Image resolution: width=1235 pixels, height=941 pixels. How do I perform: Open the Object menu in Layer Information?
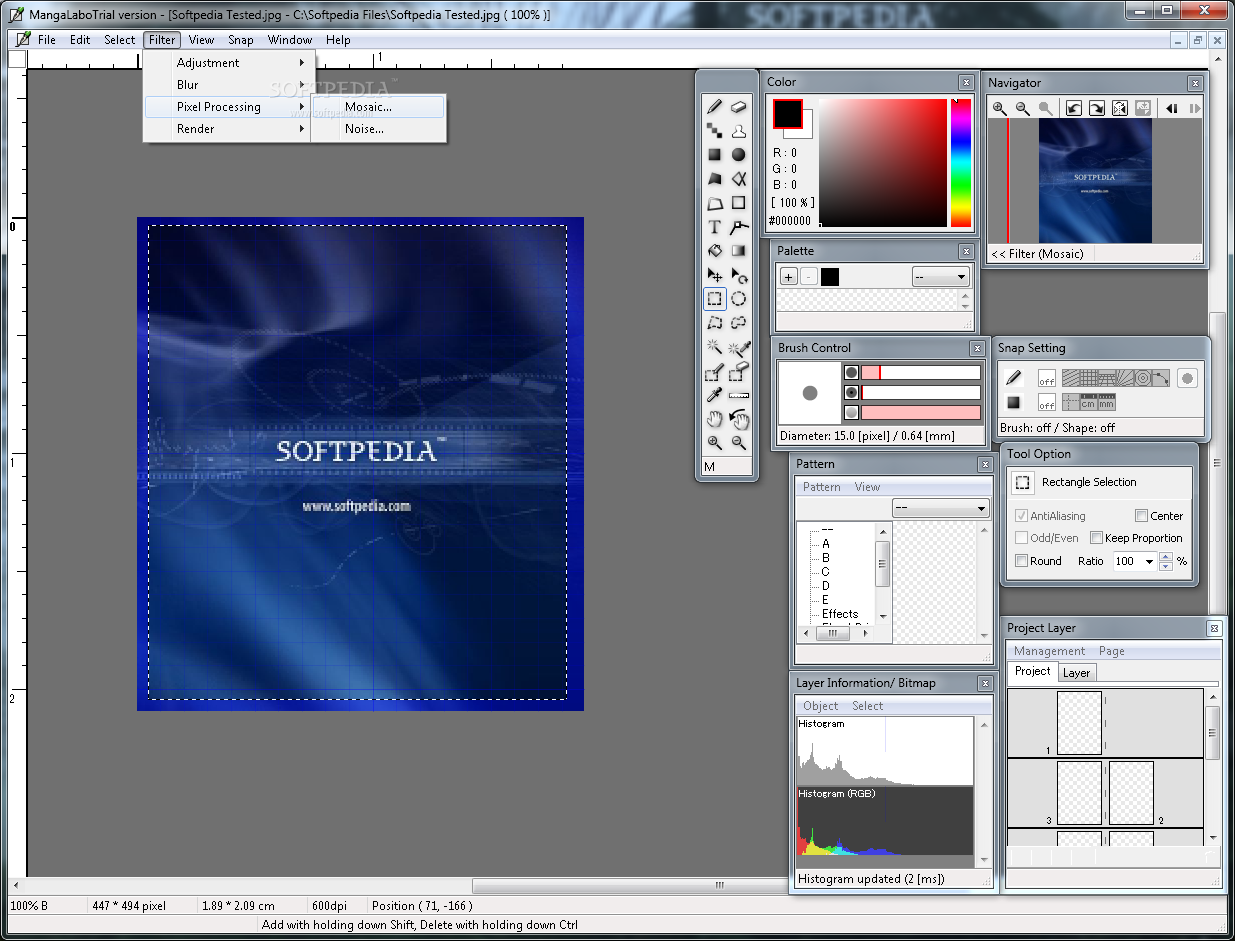821,706
